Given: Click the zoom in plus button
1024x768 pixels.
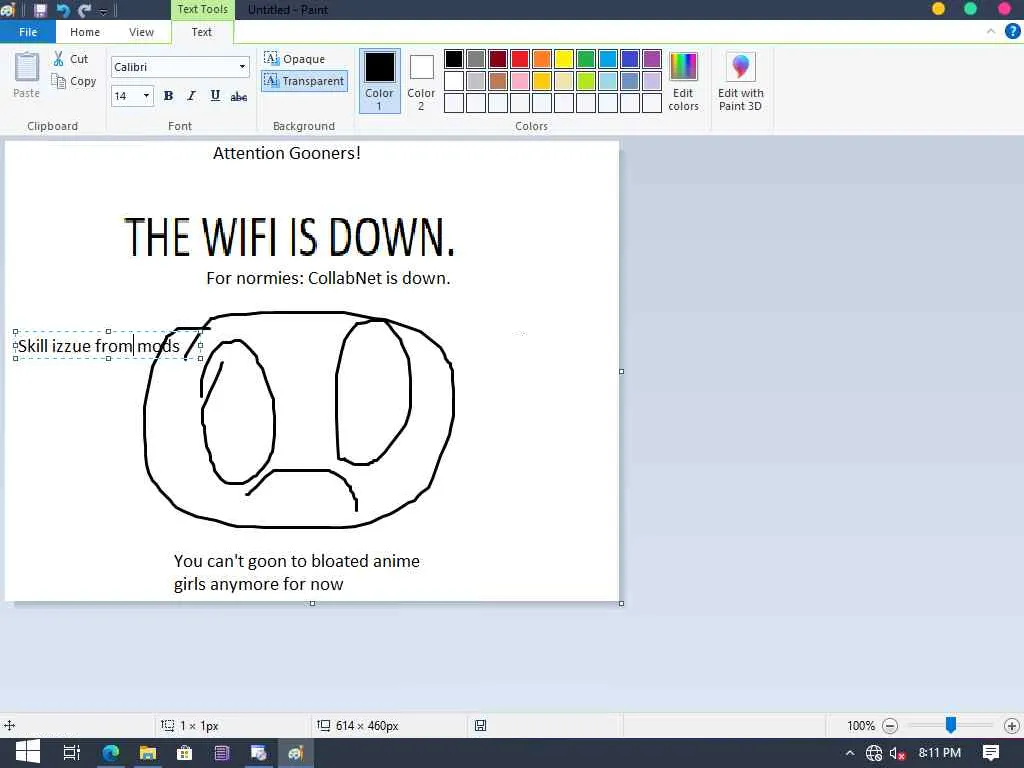Looking at the screenshot, I should tap(1011, 726).
